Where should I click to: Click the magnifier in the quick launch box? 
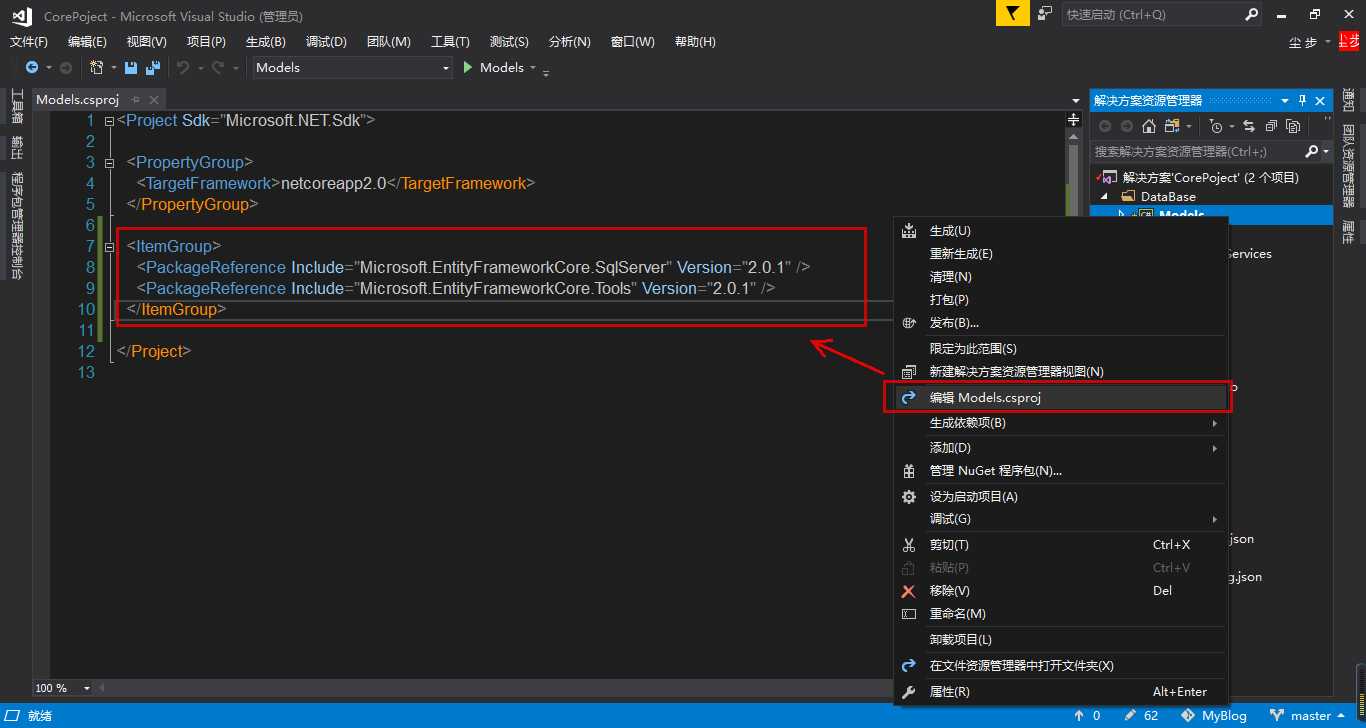(1252, 14)
